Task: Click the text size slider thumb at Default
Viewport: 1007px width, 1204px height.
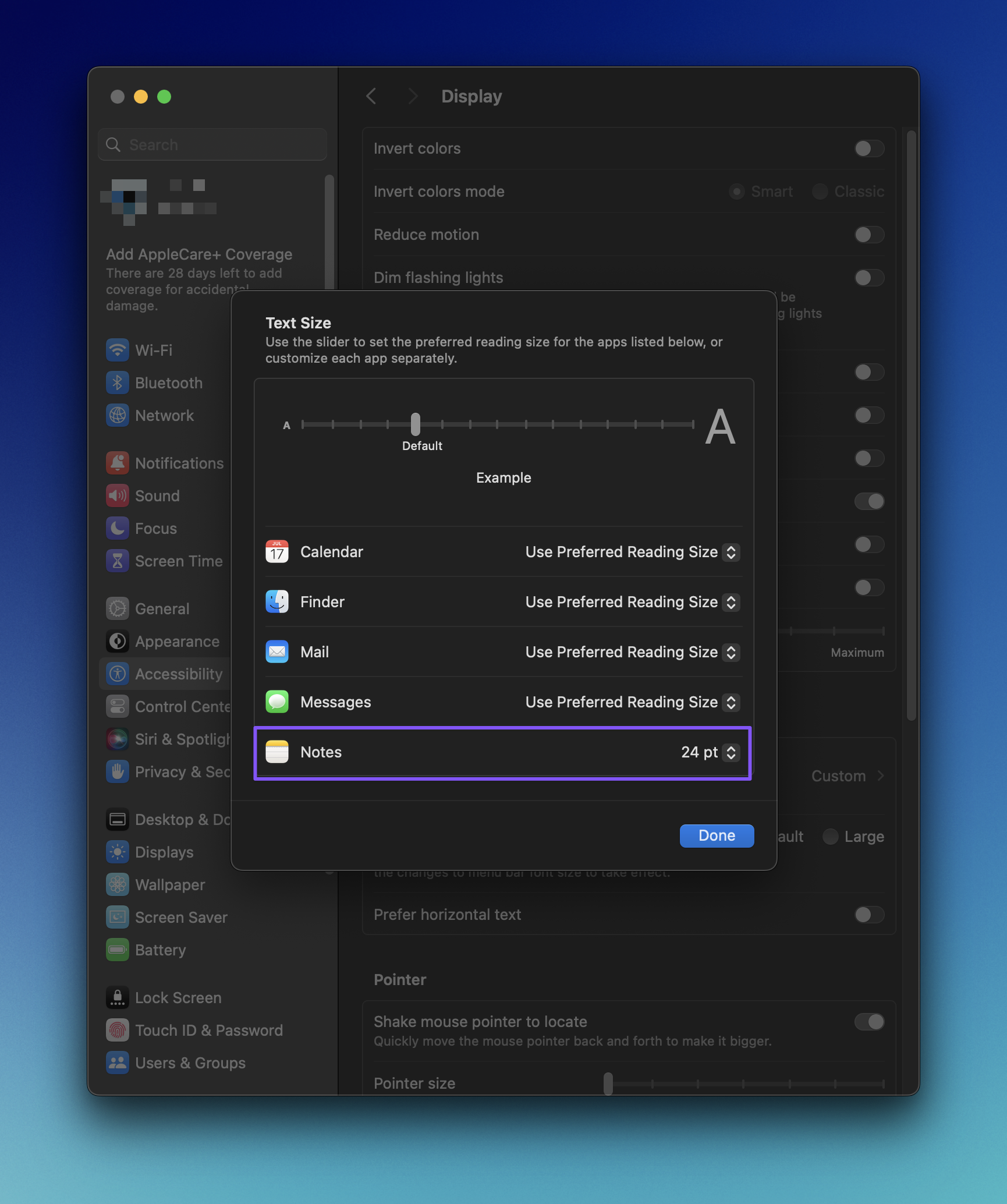Action: coord(415,424)
